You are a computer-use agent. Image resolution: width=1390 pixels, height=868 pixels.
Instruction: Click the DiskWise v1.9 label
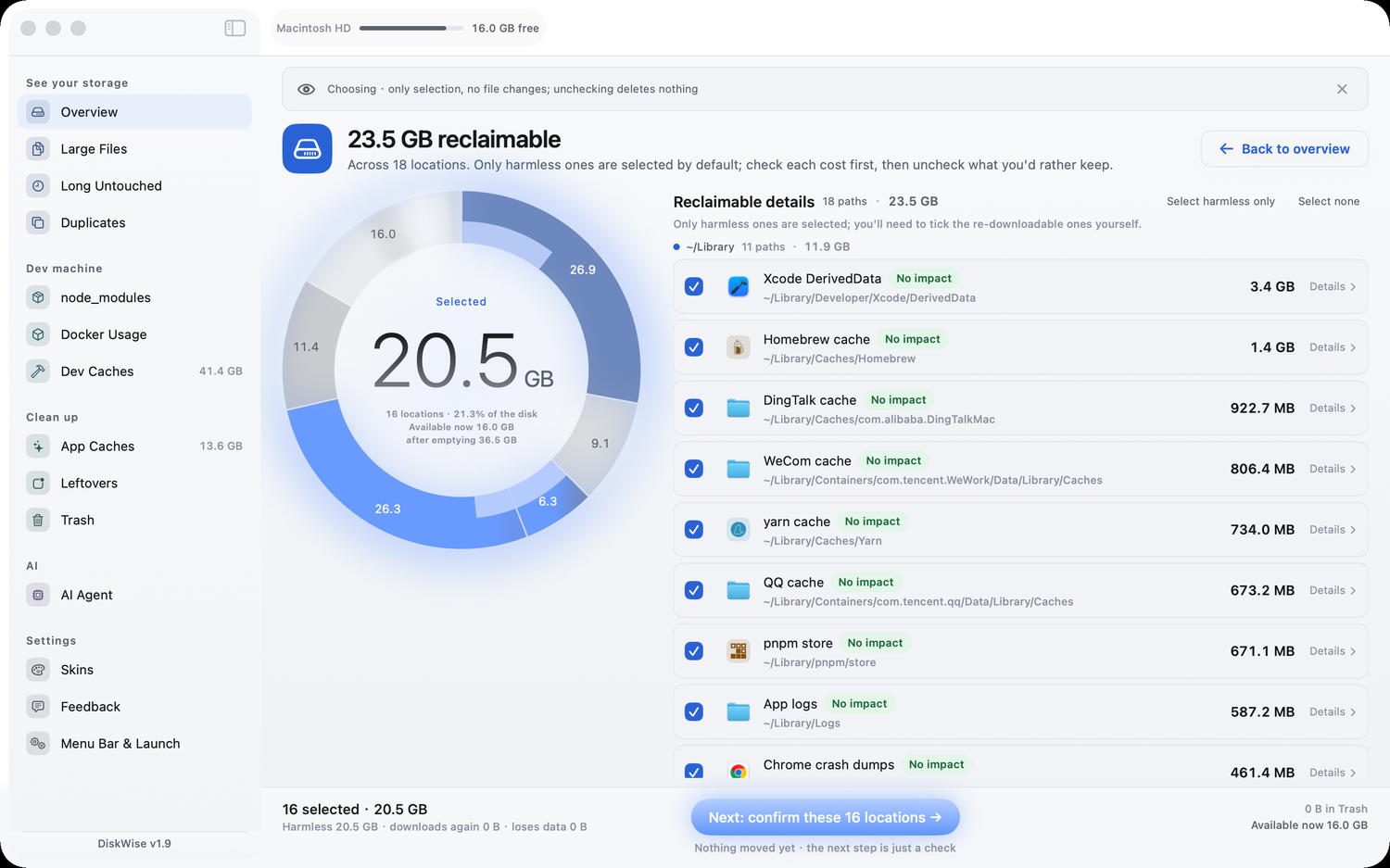[134, 843]
